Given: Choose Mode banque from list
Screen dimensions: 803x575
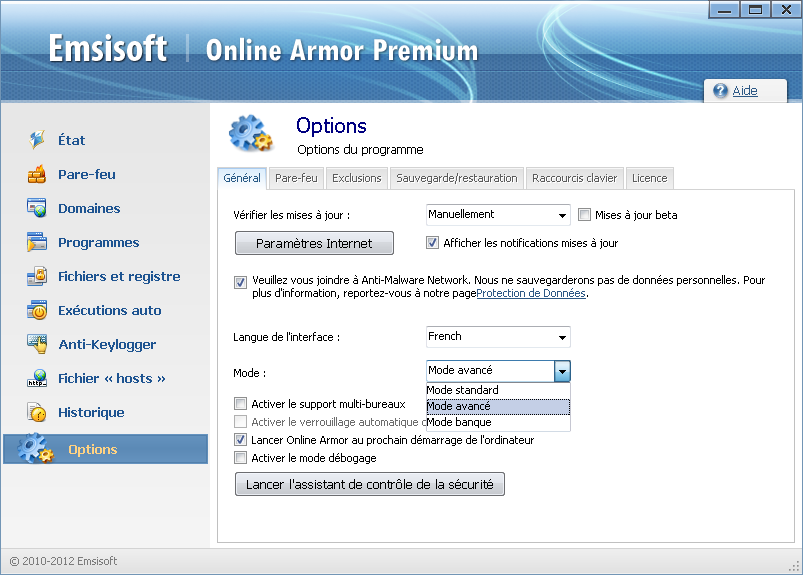Looking at the screenshot, I should (498, 422).
